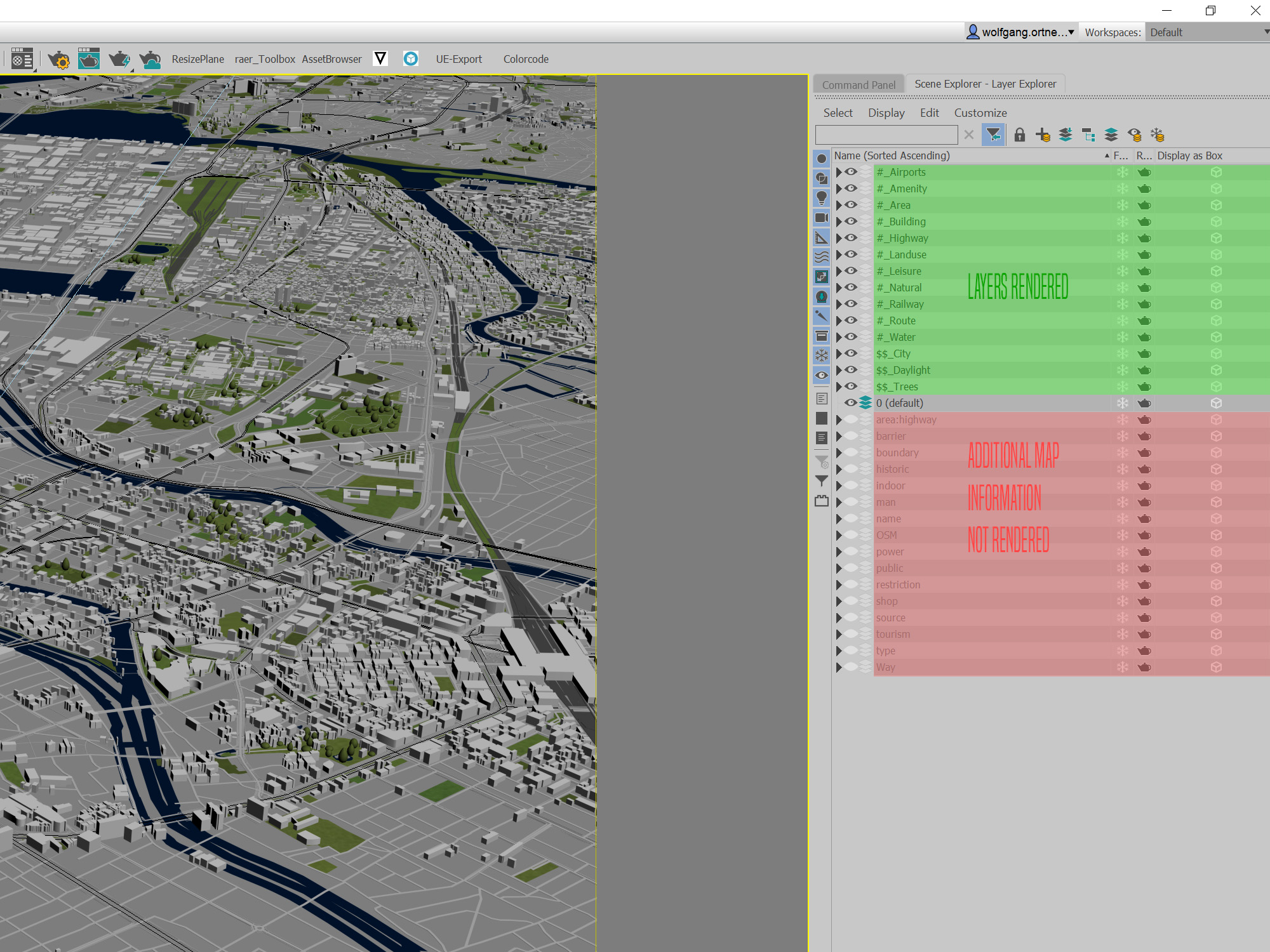Toggle Display Cameras filter icon
Screen dimensions: 1270x952
point(822,218)
